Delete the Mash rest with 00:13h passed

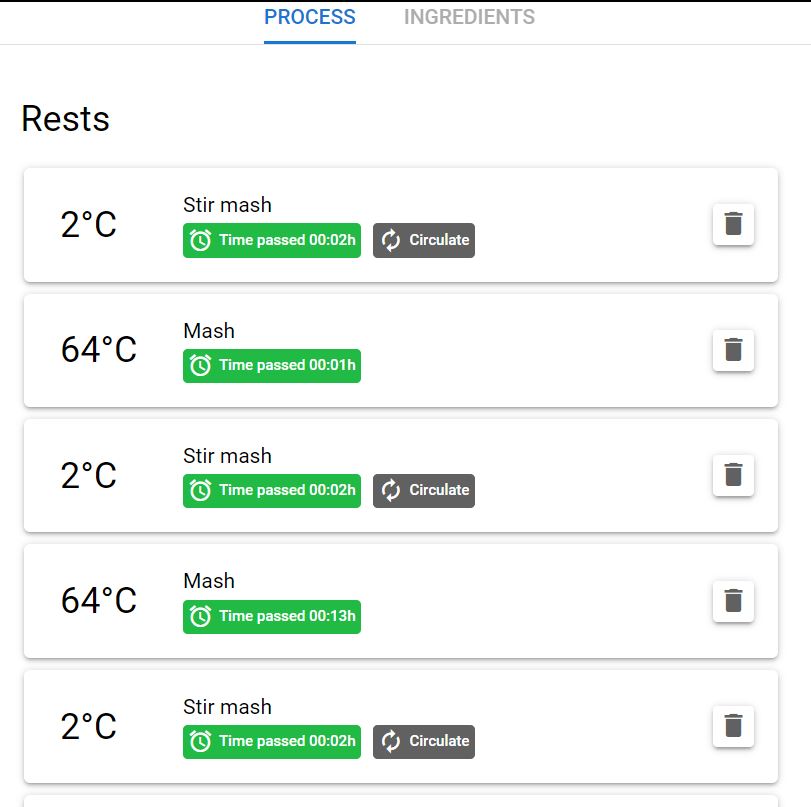tap(733, 601)
